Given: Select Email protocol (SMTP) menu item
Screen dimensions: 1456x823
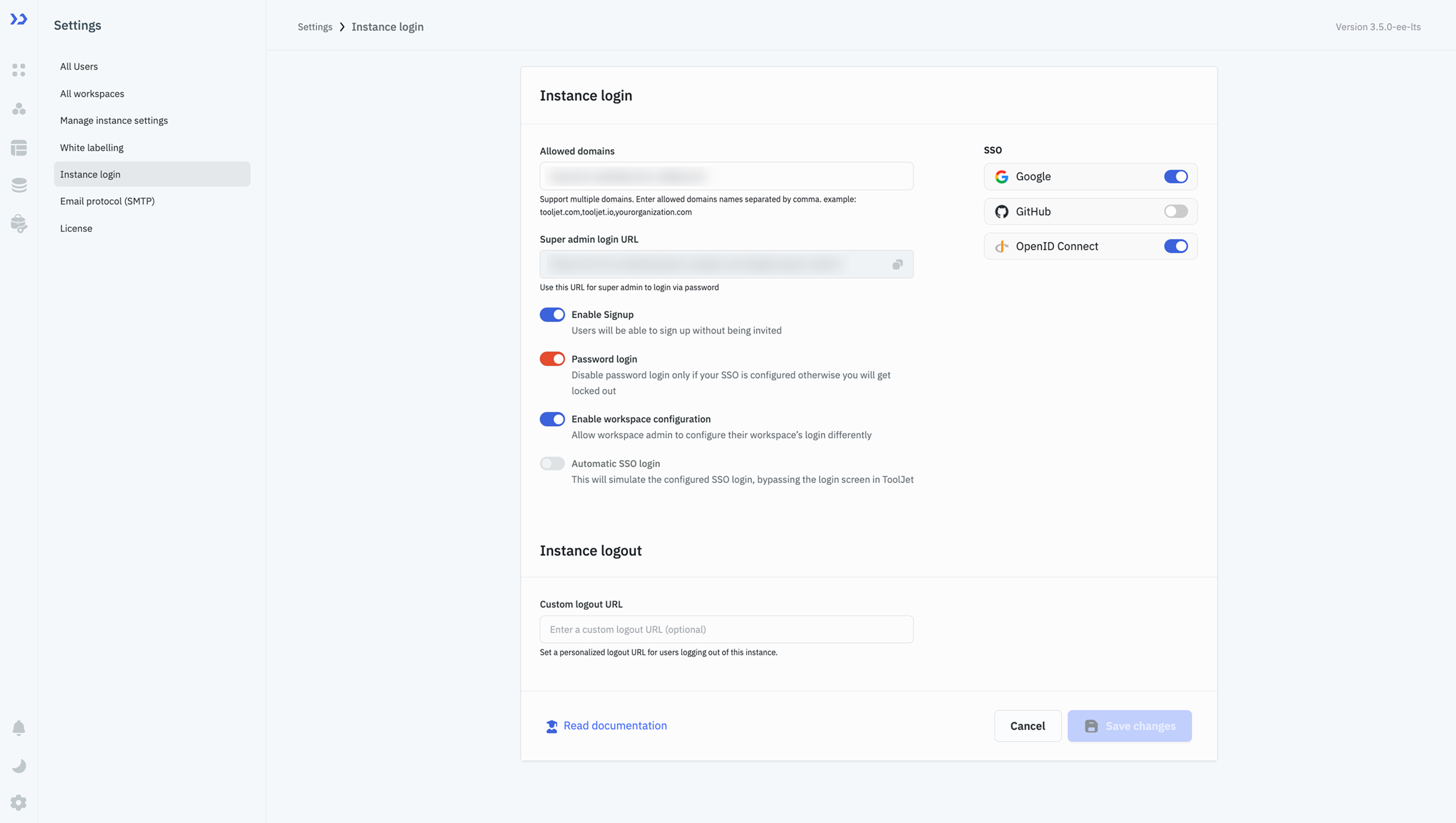Looking at the screenshot, I should pos(107,201).
